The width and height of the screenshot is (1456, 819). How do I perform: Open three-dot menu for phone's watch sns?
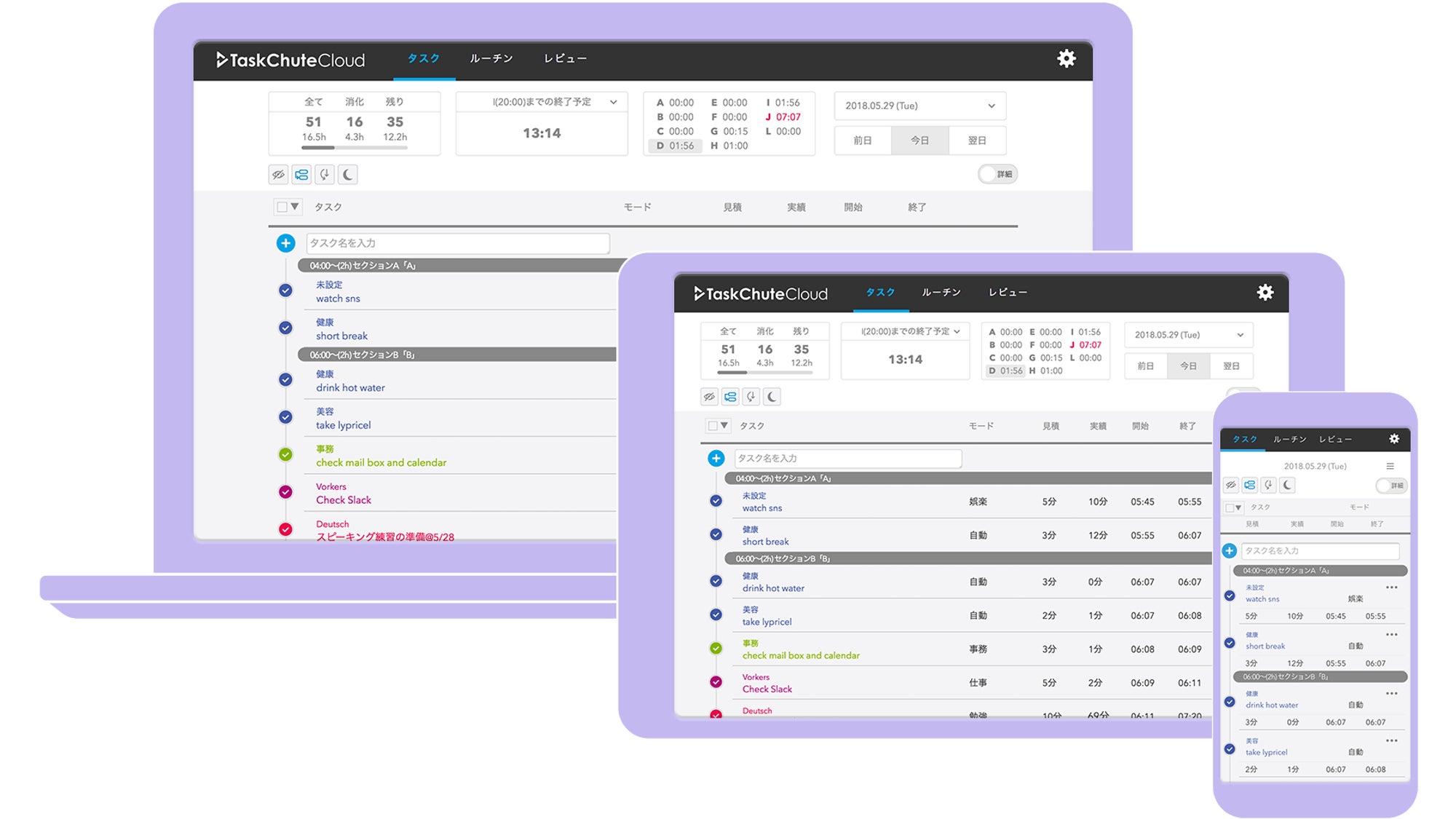click(1391, 587)
